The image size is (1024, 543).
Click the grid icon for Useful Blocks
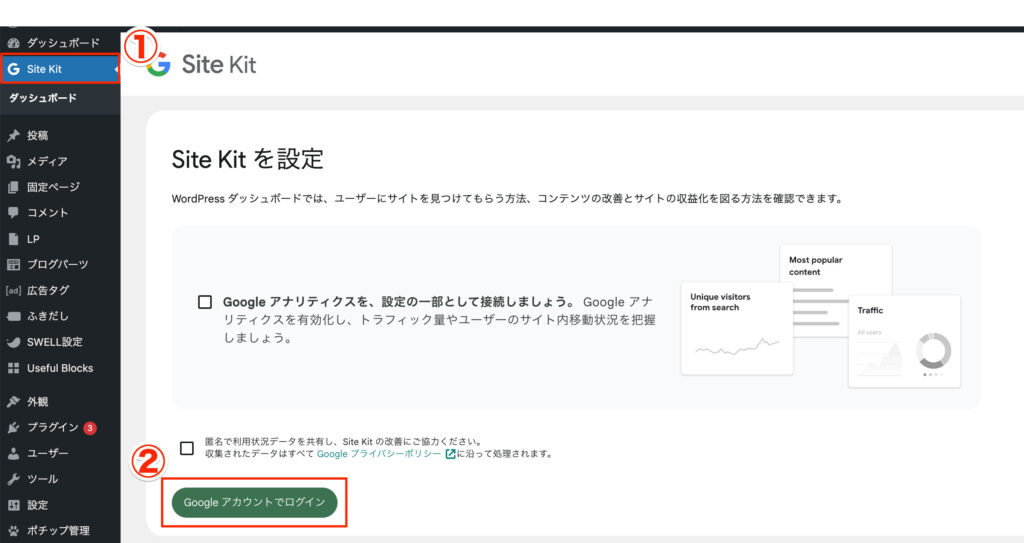[13, 368]
